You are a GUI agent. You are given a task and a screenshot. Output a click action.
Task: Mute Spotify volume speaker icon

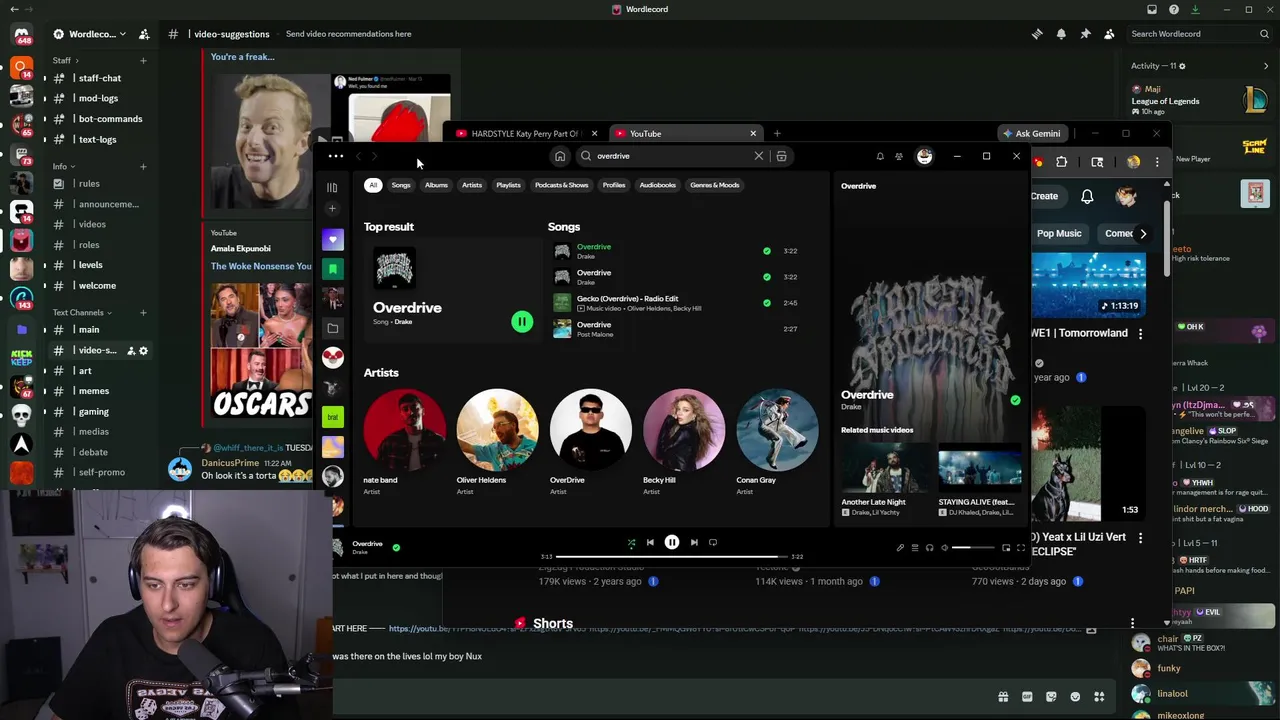(x=944, y=547)
